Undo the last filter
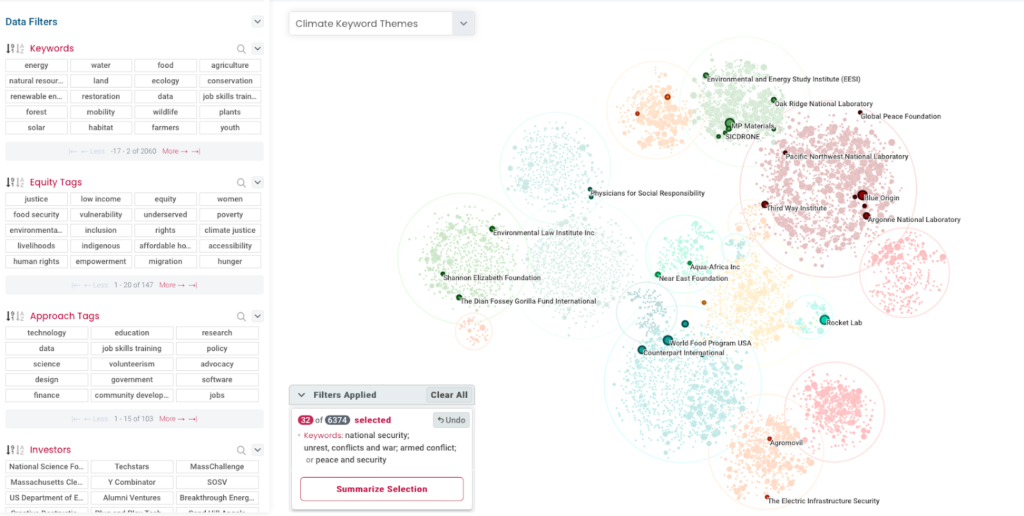The width and height of the screenshot is (1024, 516). click(453, 420)
